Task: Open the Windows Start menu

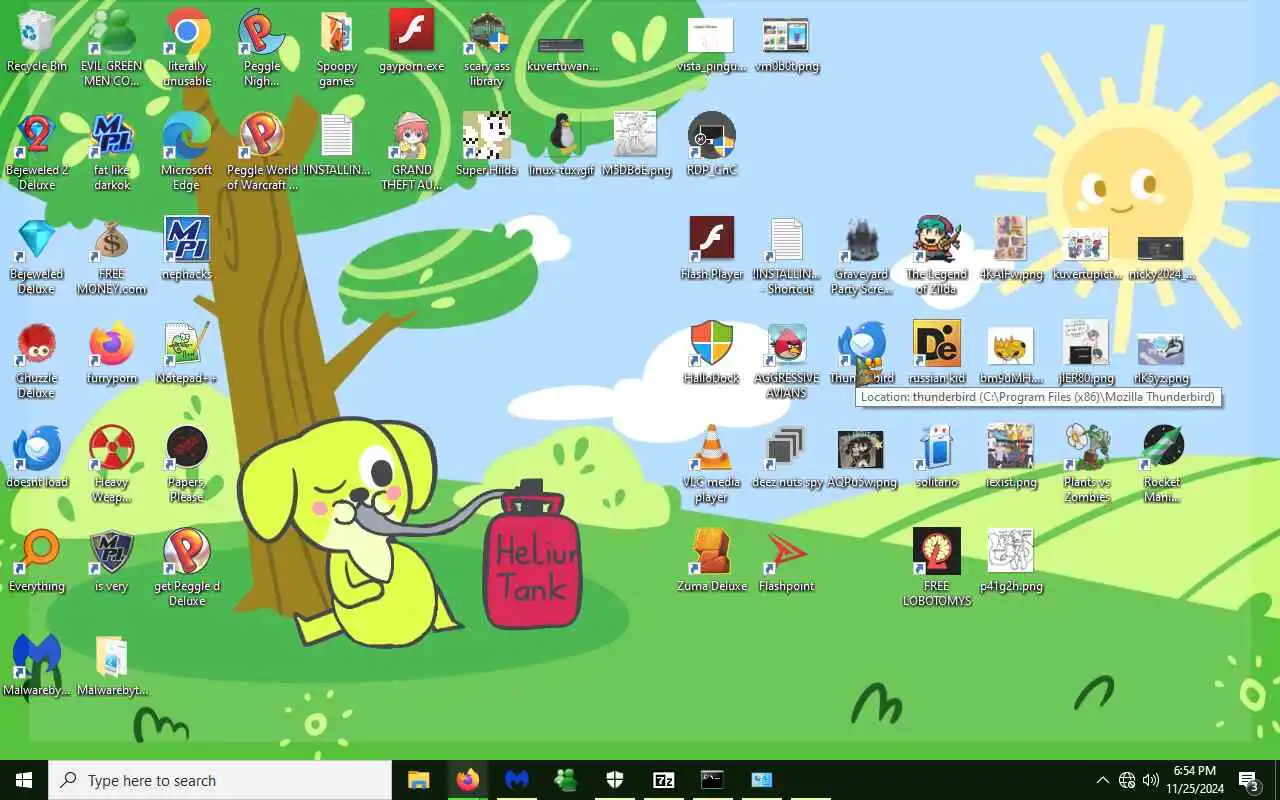Action: (24, 780)
